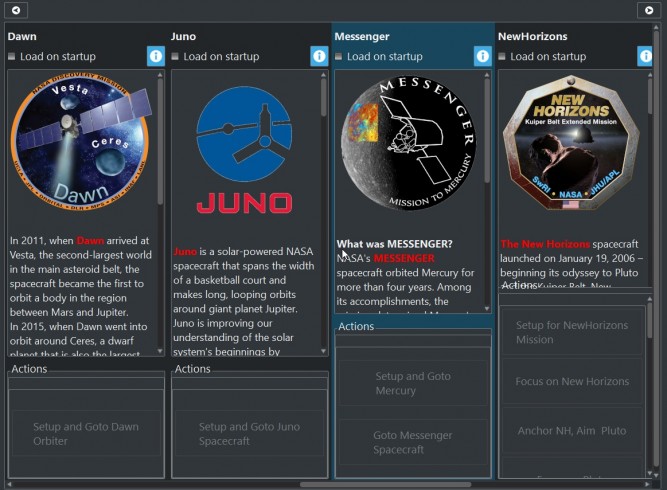Click the Dawn description scroll-down arrow
Viewport: 667px width, 490px height.
point(160,351)
